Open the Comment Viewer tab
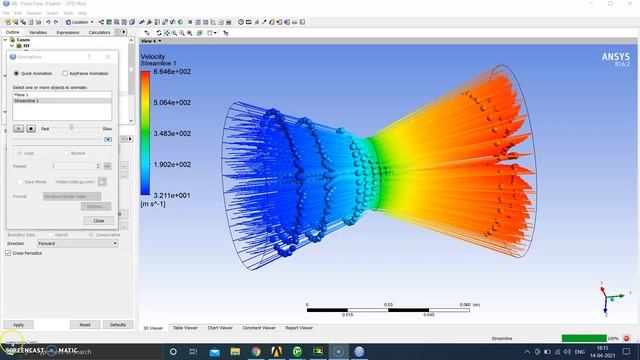 point(259,328)
